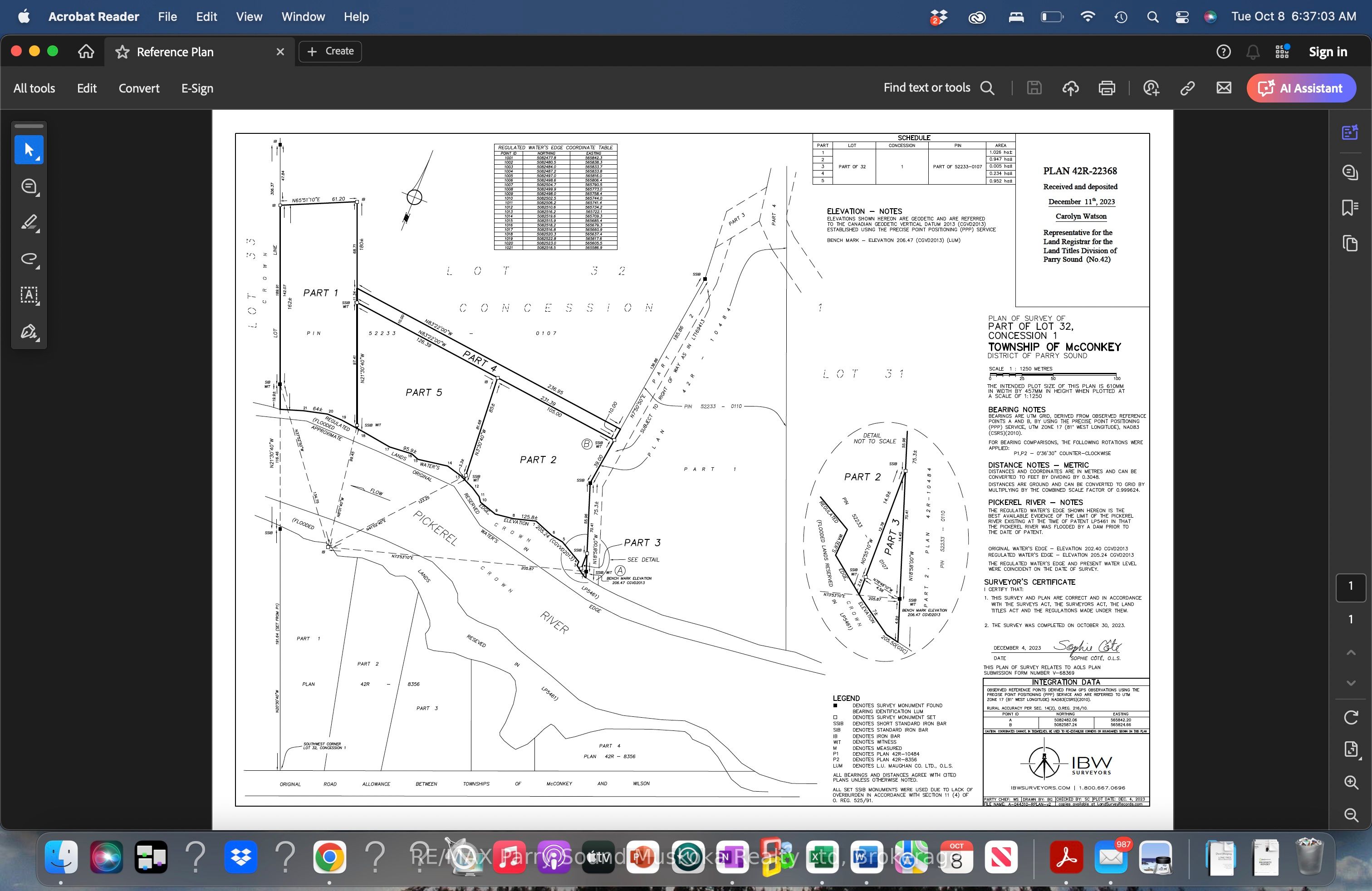Viewport: 1372px width, 891px height.
Task: Select the add comment tool
Action: (x=29, y=187)
